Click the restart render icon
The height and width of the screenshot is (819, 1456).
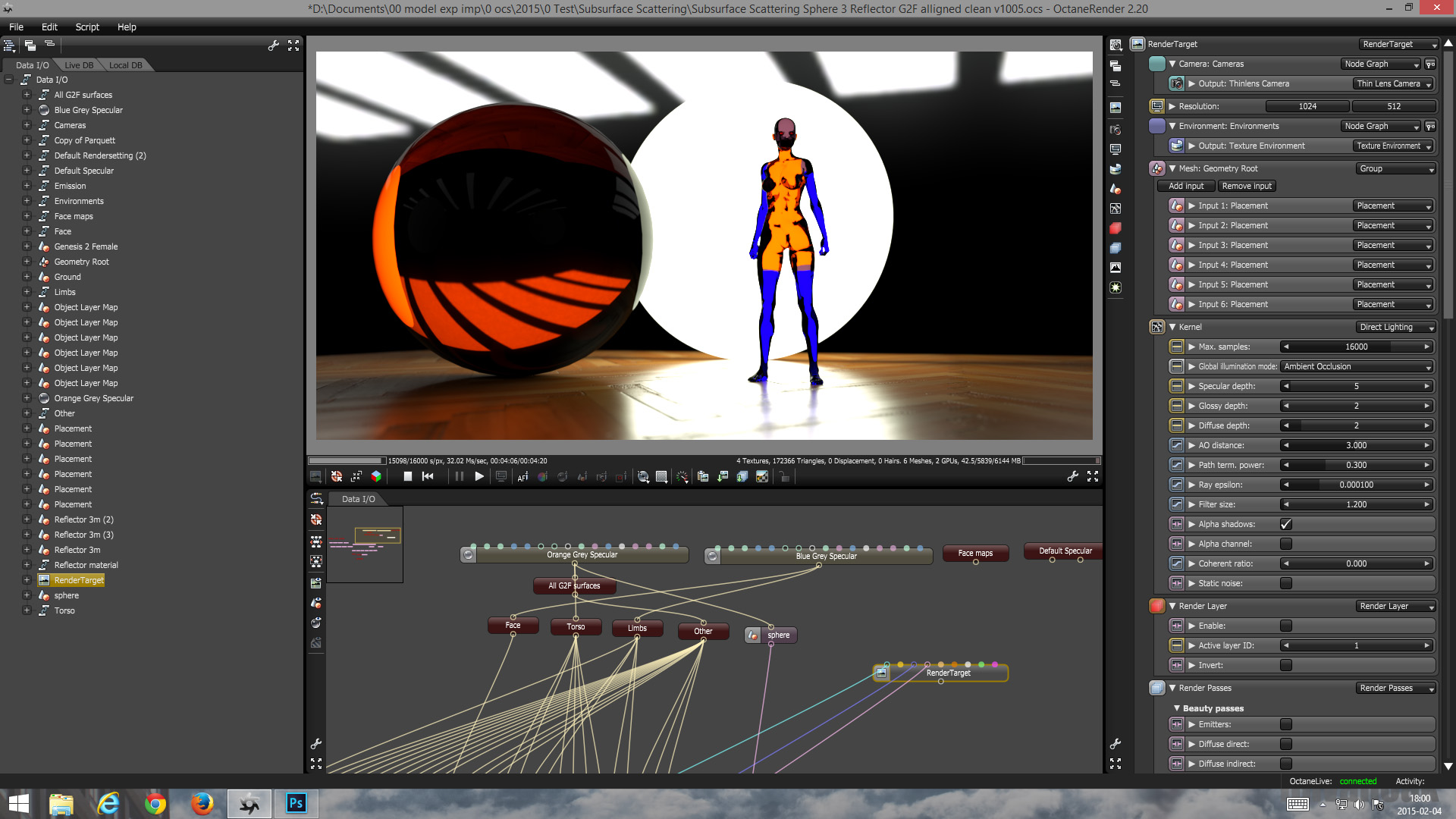pyautogui.click(x=428, y=476)
